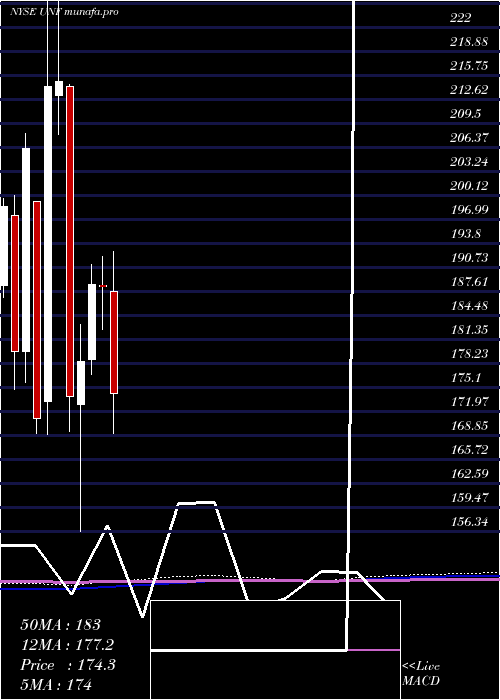Click the 12MA : 177.2 reading
500x700 pixels.
tap(67, 645)
